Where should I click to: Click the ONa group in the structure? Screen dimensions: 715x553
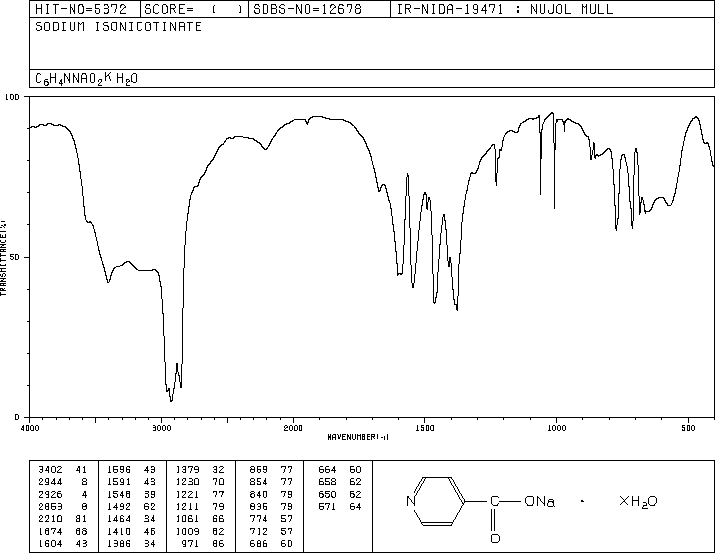539,501
